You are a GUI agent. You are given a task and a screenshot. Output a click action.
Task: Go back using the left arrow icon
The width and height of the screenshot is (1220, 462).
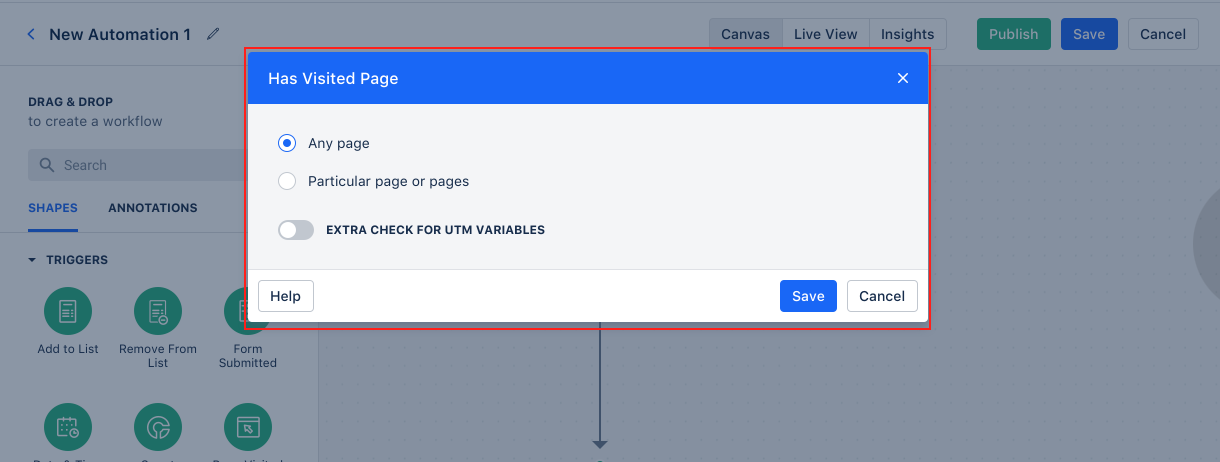[x=31, y=34]
